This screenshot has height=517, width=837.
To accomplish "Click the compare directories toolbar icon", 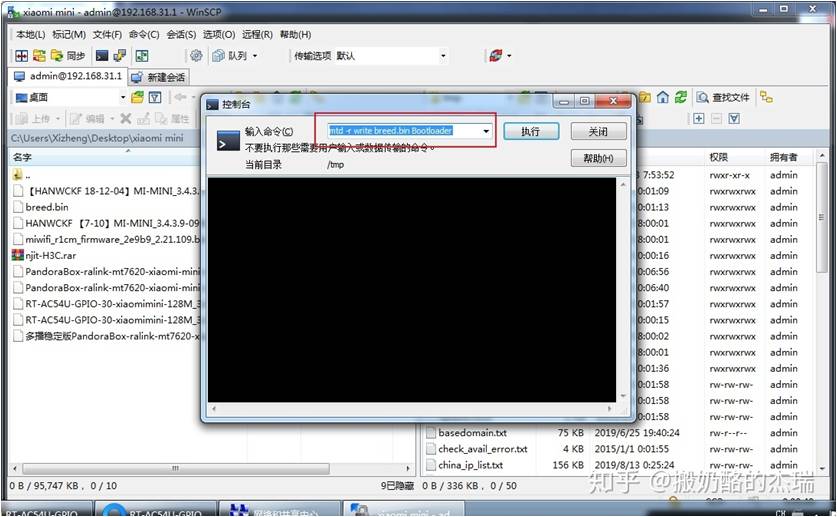I will (21, 55).
